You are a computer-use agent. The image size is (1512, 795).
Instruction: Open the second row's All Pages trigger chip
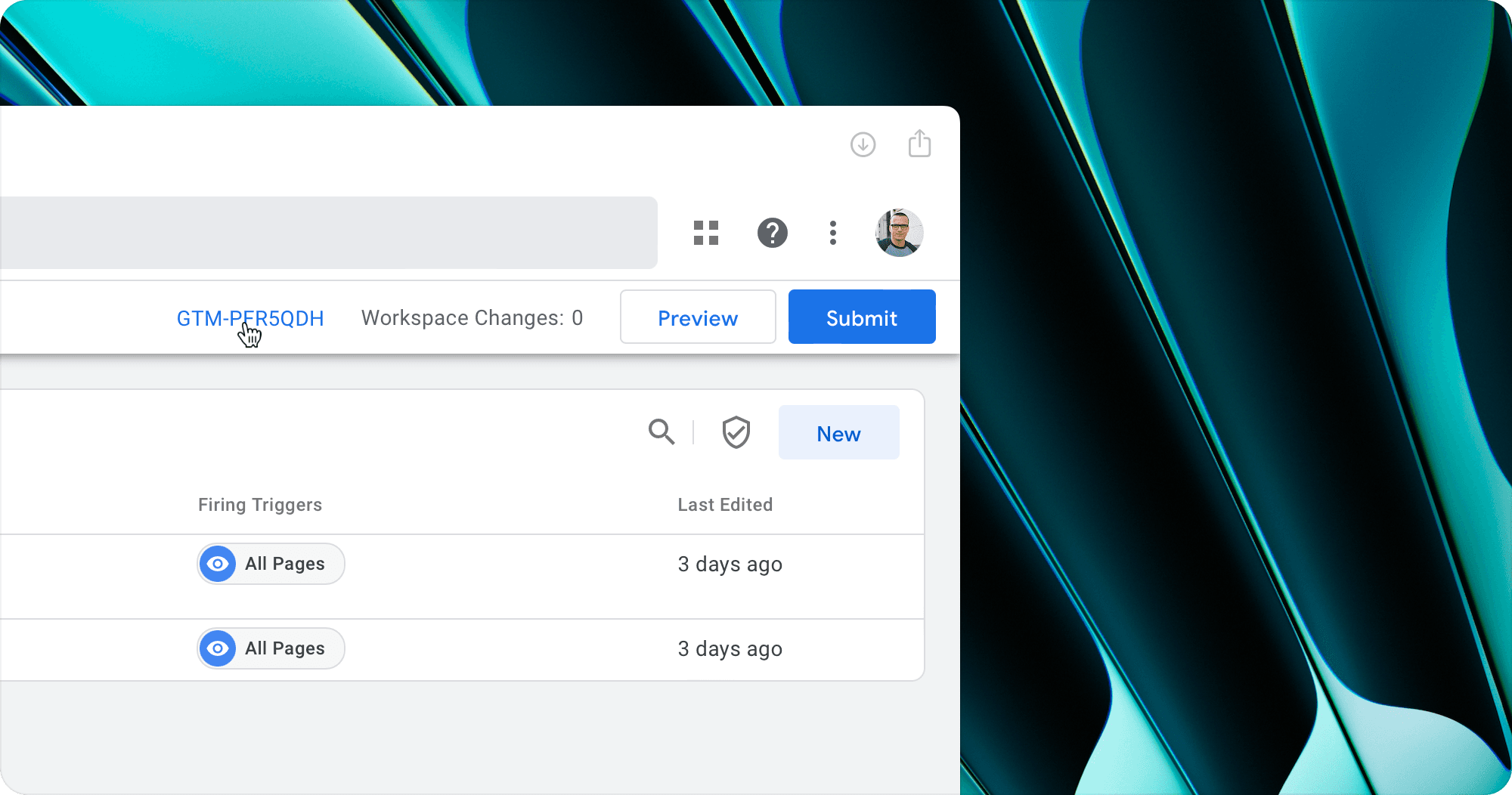[271, 648]
